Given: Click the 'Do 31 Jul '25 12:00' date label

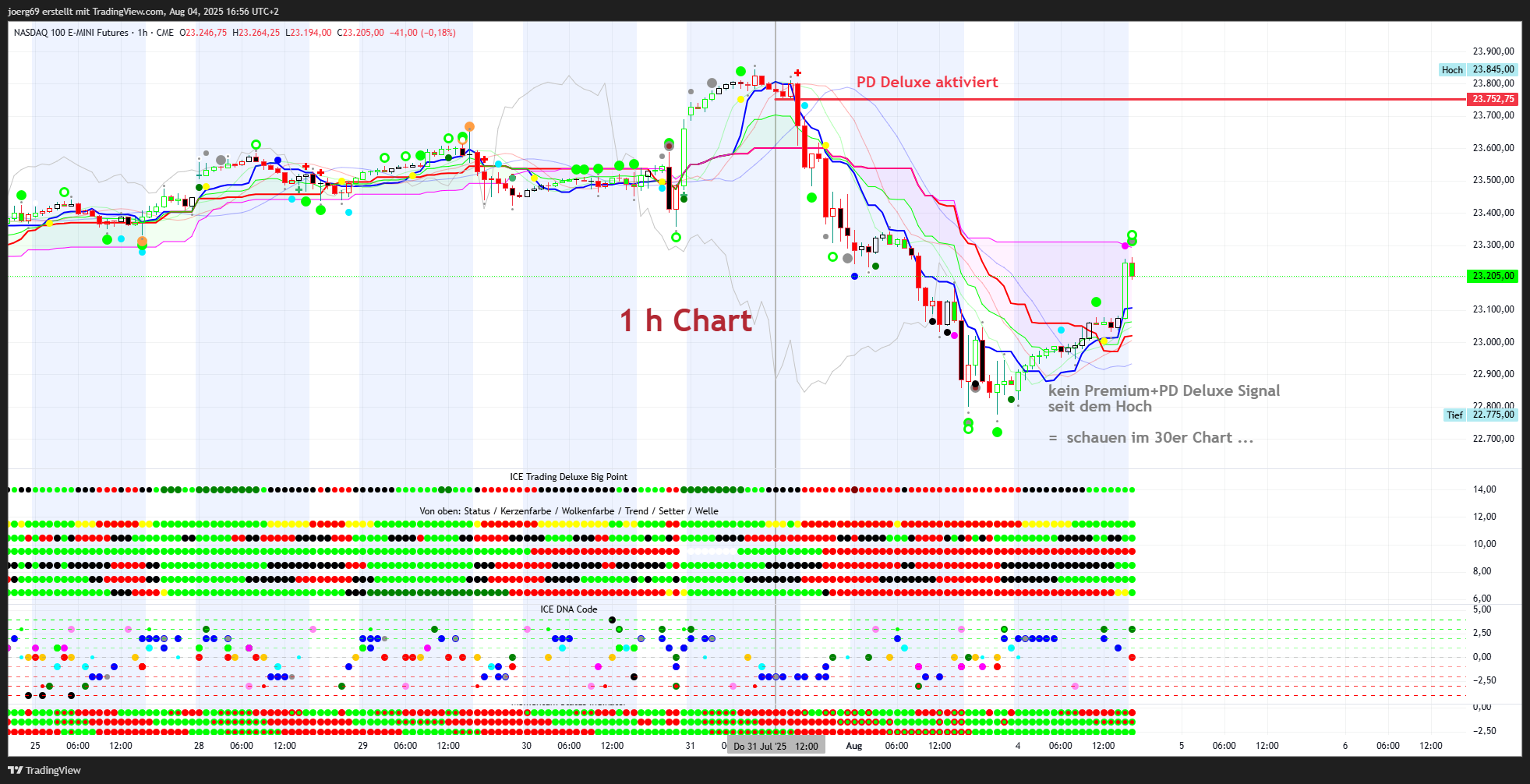Looking at the screenshot, I should pos(776,746).
